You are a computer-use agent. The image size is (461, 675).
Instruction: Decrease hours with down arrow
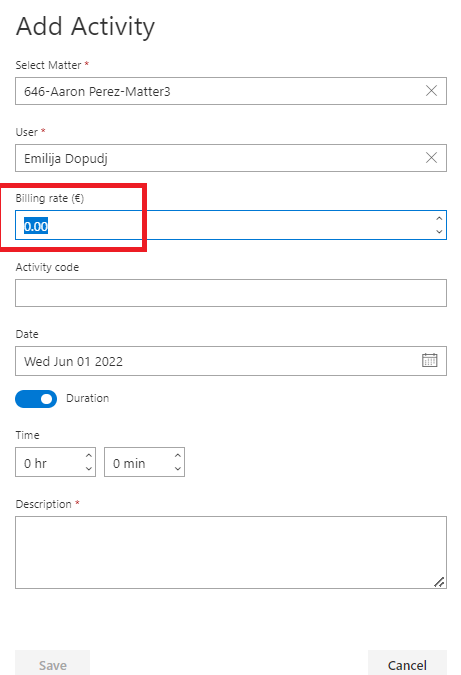(89, 468)
